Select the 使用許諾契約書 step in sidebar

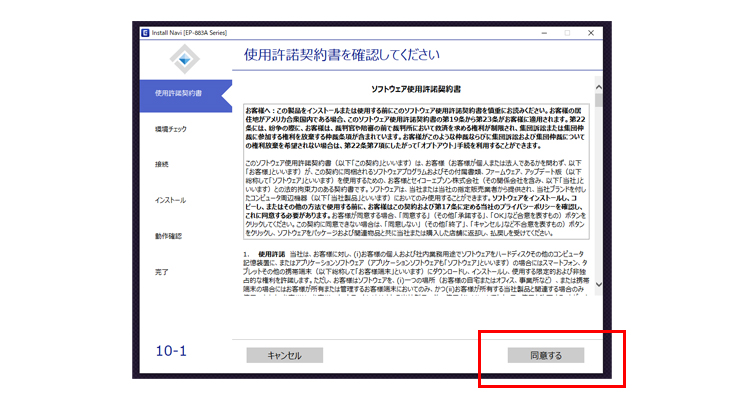coord(179,93)
